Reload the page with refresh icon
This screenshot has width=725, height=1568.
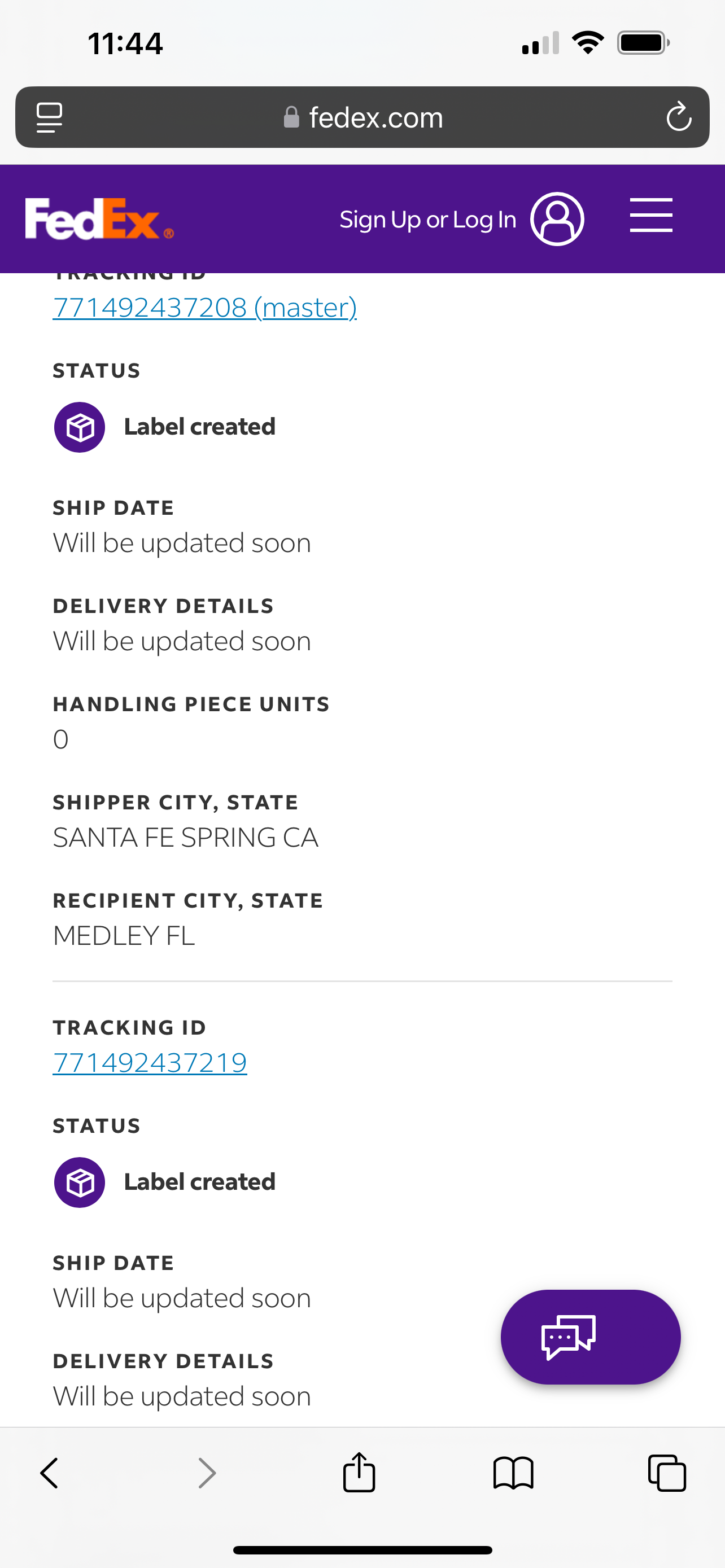pos(678,117)
